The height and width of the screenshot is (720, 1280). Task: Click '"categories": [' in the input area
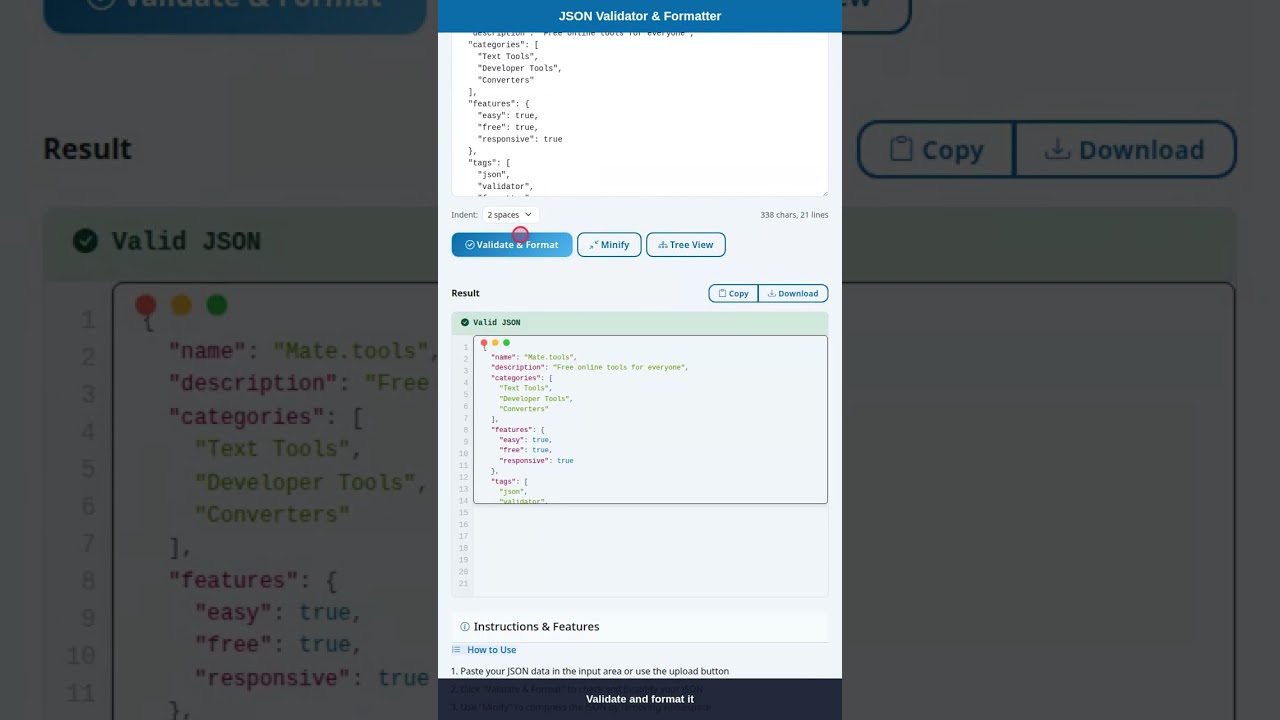coord(503,45)
